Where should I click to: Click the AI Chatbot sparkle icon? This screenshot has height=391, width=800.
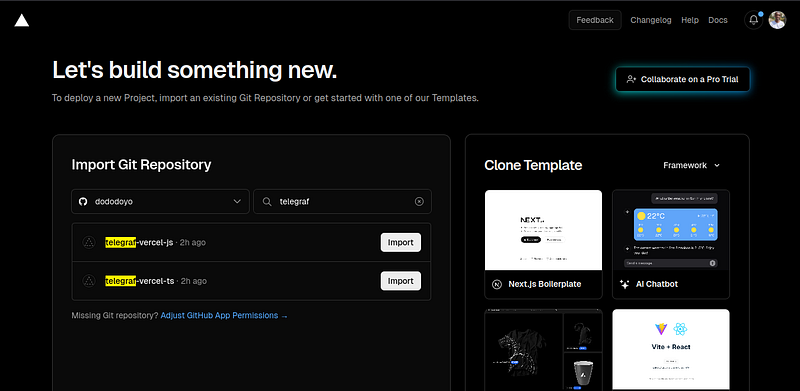[x=624, y=284]
